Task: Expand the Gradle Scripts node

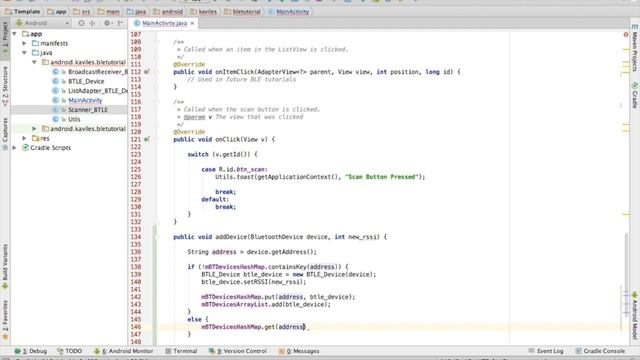Action: coord(15,148)
